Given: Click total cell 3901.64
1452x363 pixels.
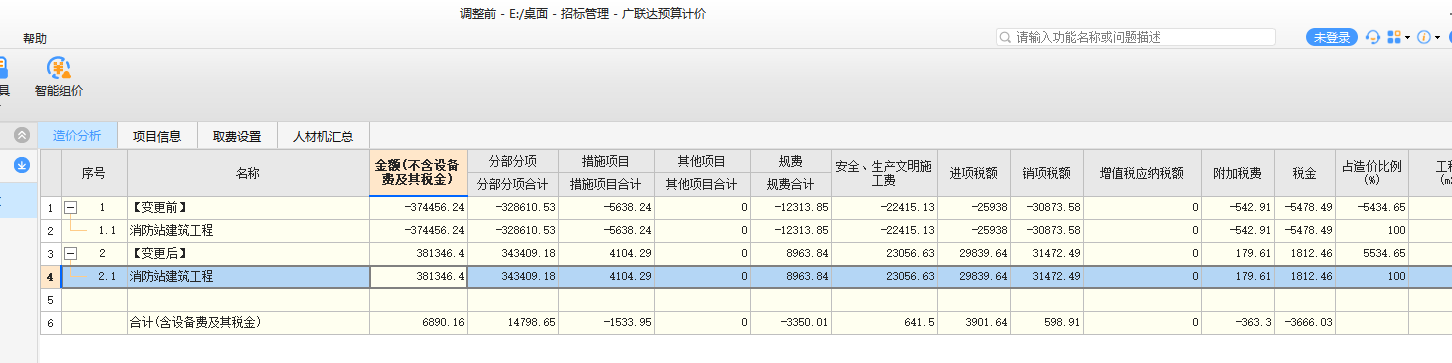Looking at the screenshot, I should click(974, 323).
